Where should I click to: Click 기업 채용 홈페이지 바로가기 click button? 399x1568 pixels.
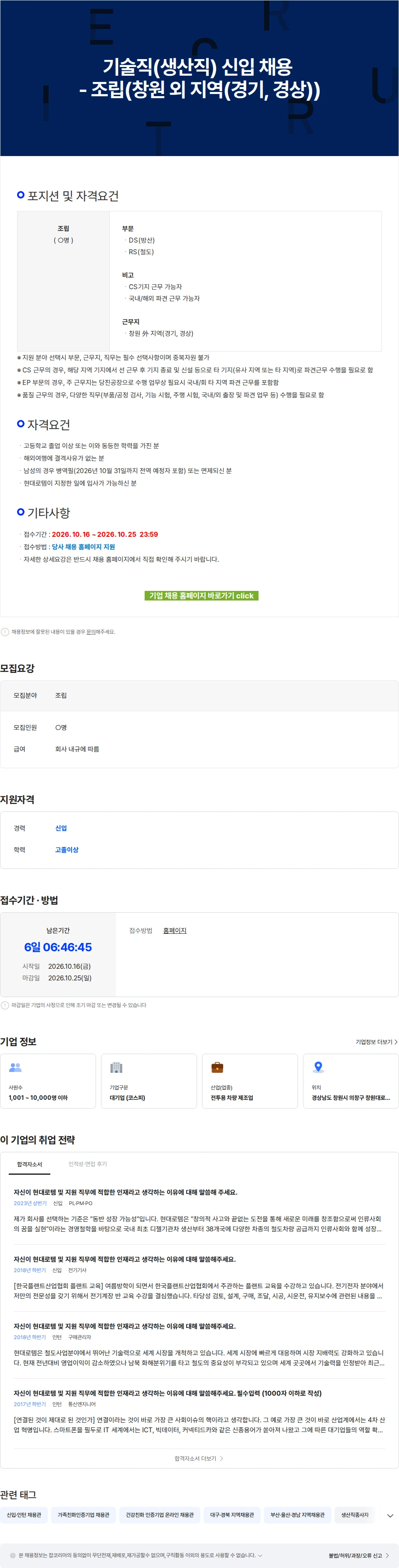(201, 595)
